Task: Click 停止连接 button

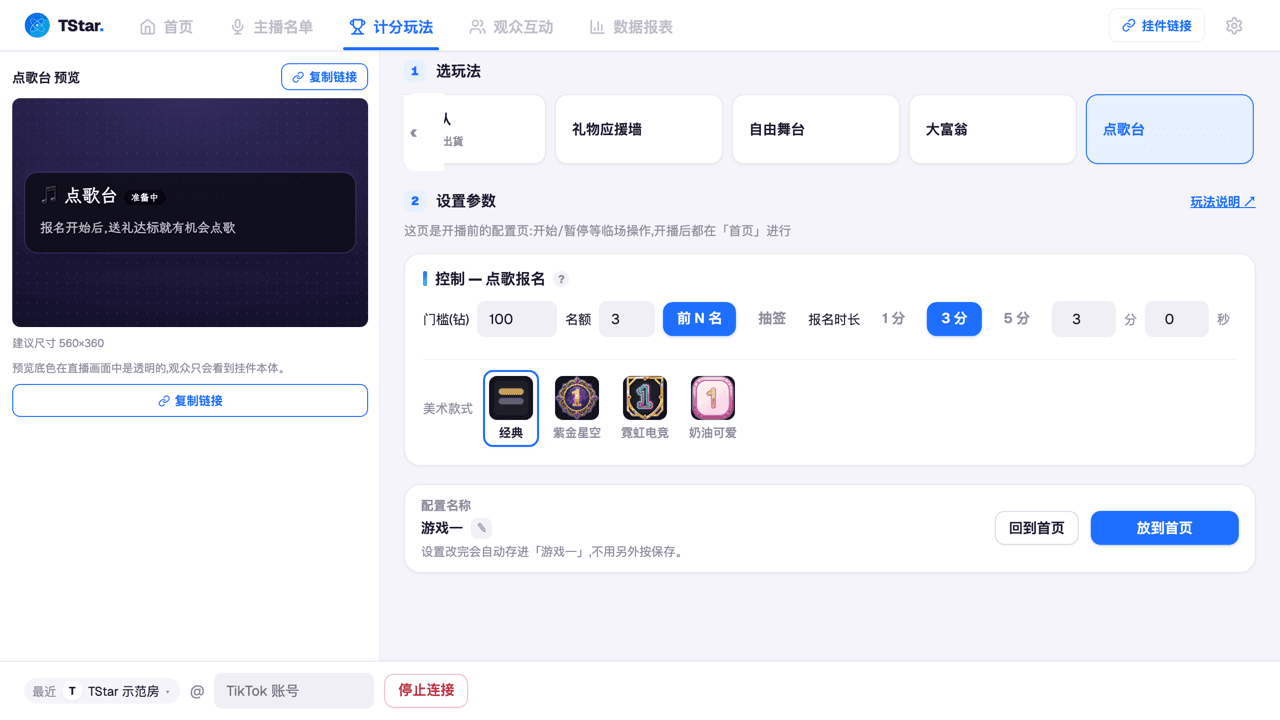Action: click(426, 691)
